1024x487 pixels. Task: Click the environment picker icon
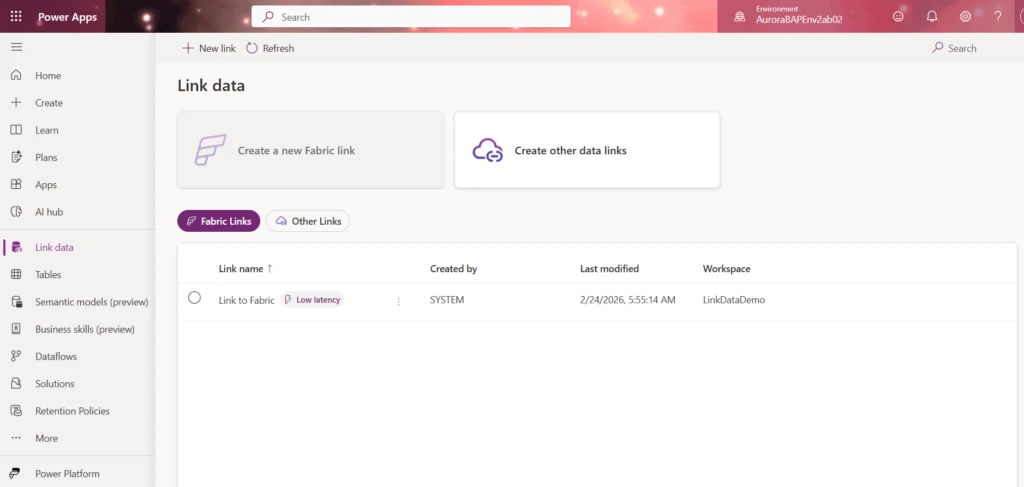pos(739,17)
